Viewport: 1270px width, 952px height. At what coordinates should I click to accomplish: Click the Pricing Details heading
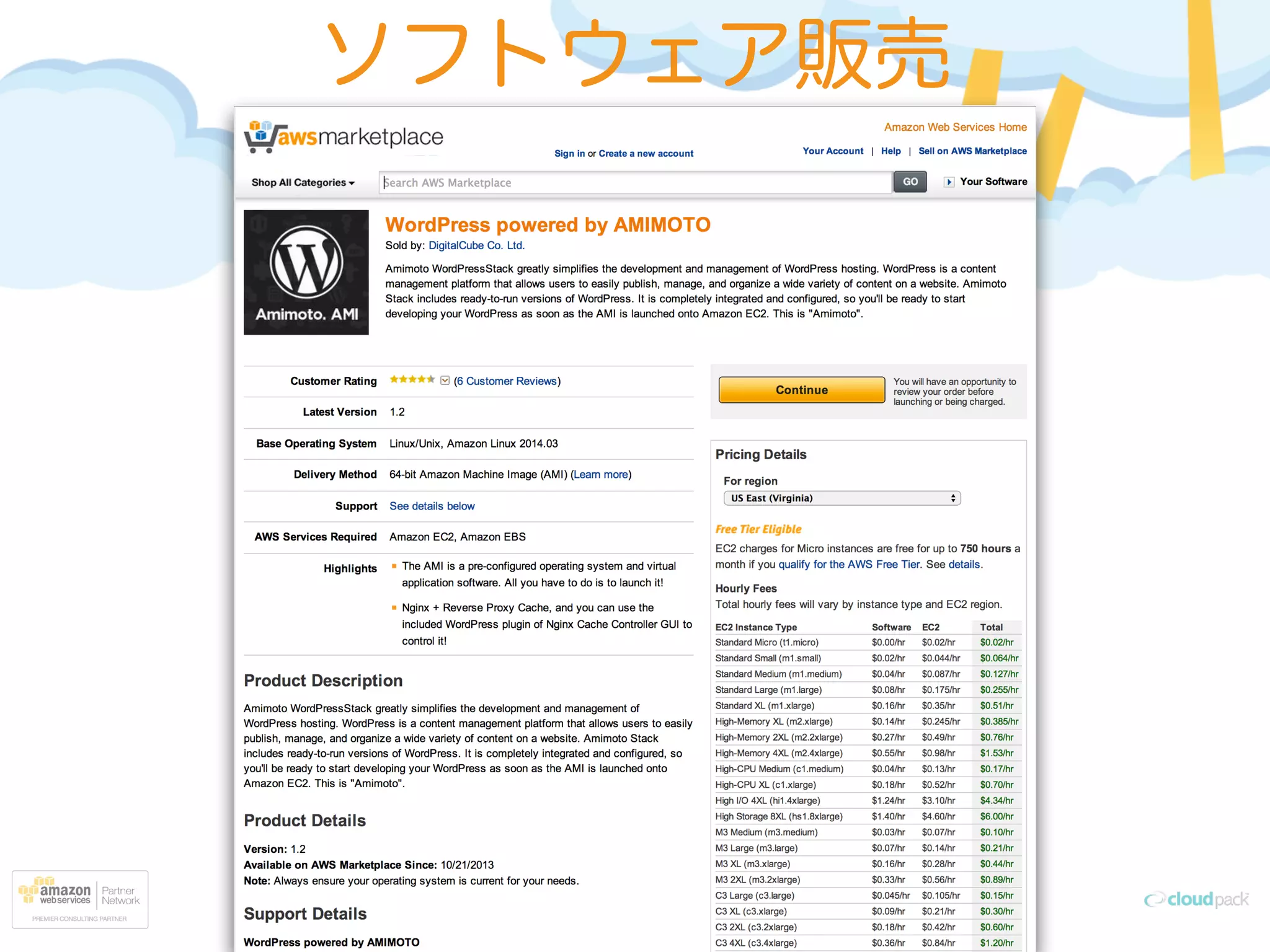tap(761, 455)
